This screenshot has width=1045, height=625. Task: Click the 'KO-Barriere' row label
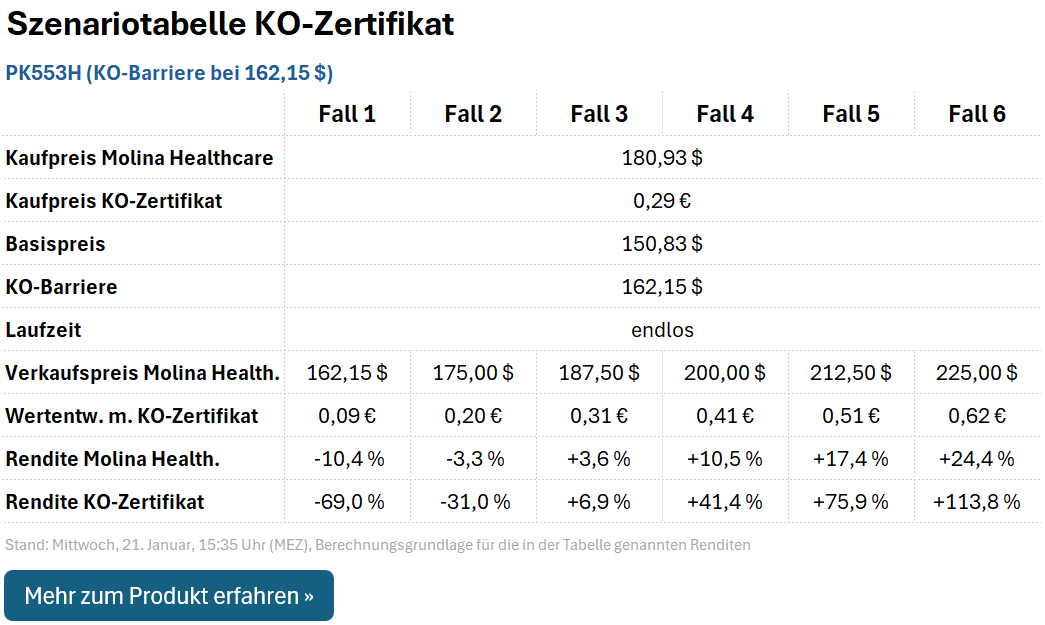61,287
